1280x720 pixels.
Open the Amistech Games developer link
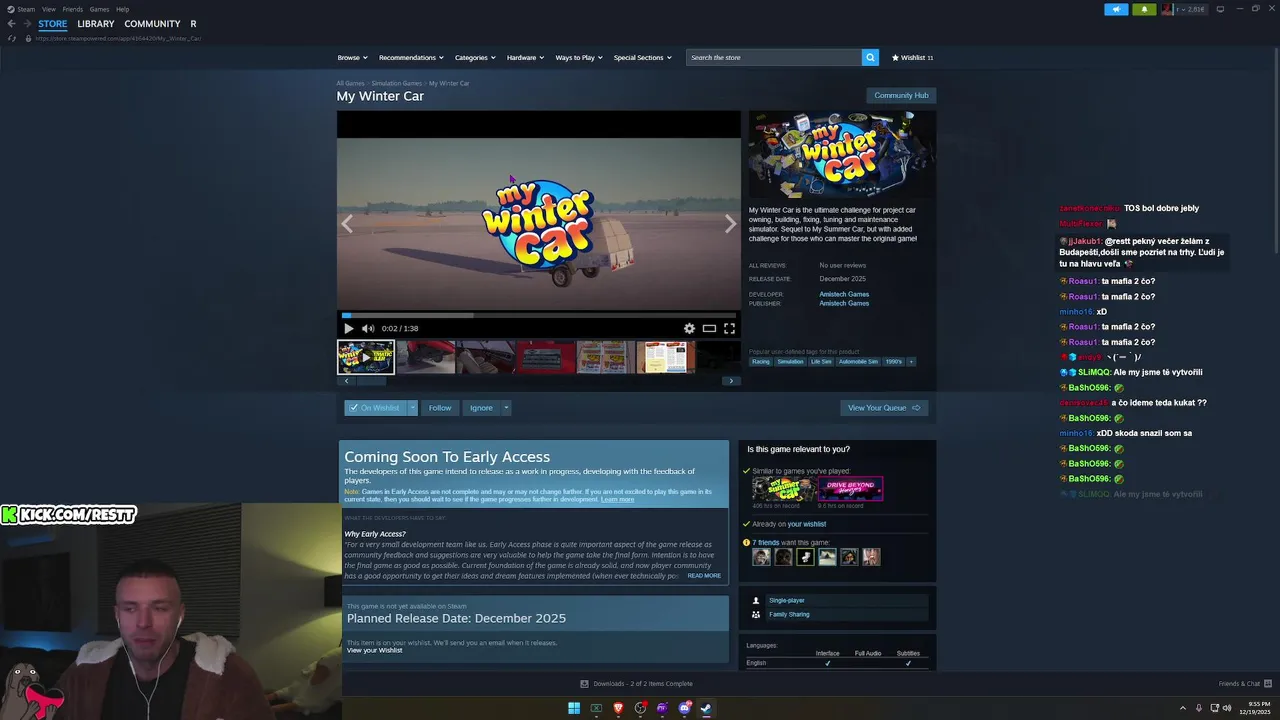844,294
